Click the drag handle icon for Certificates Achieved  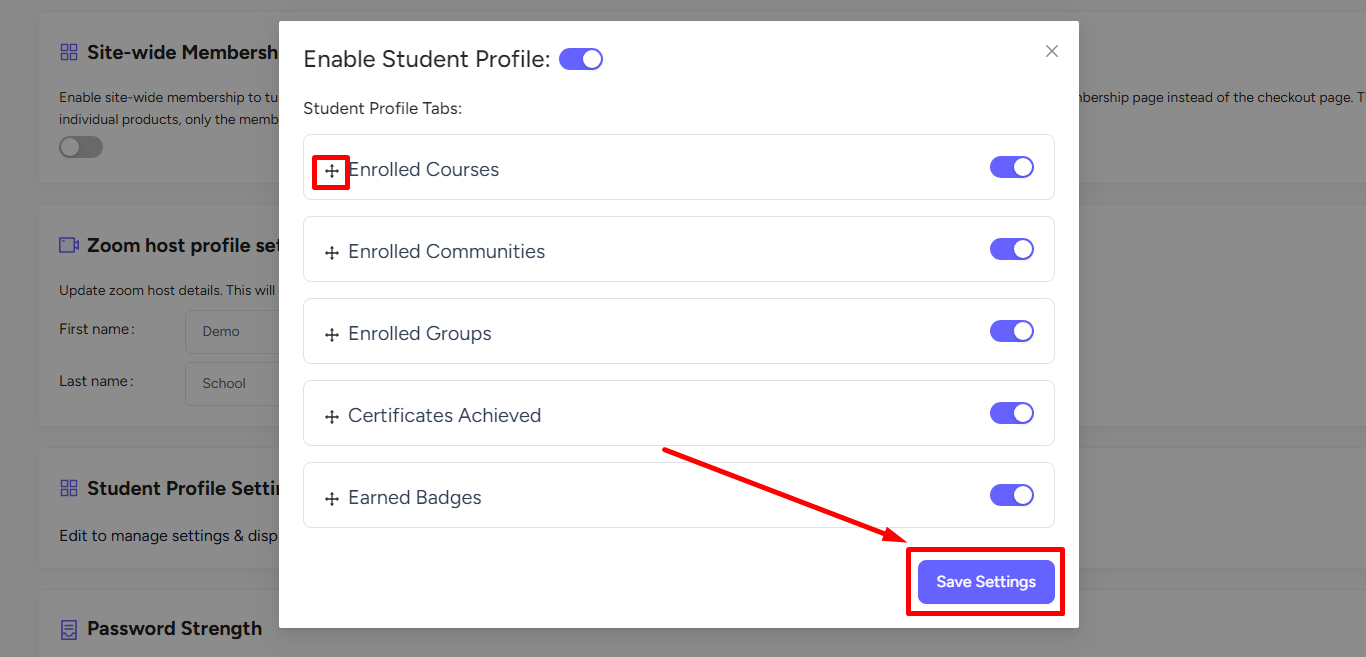332,417
